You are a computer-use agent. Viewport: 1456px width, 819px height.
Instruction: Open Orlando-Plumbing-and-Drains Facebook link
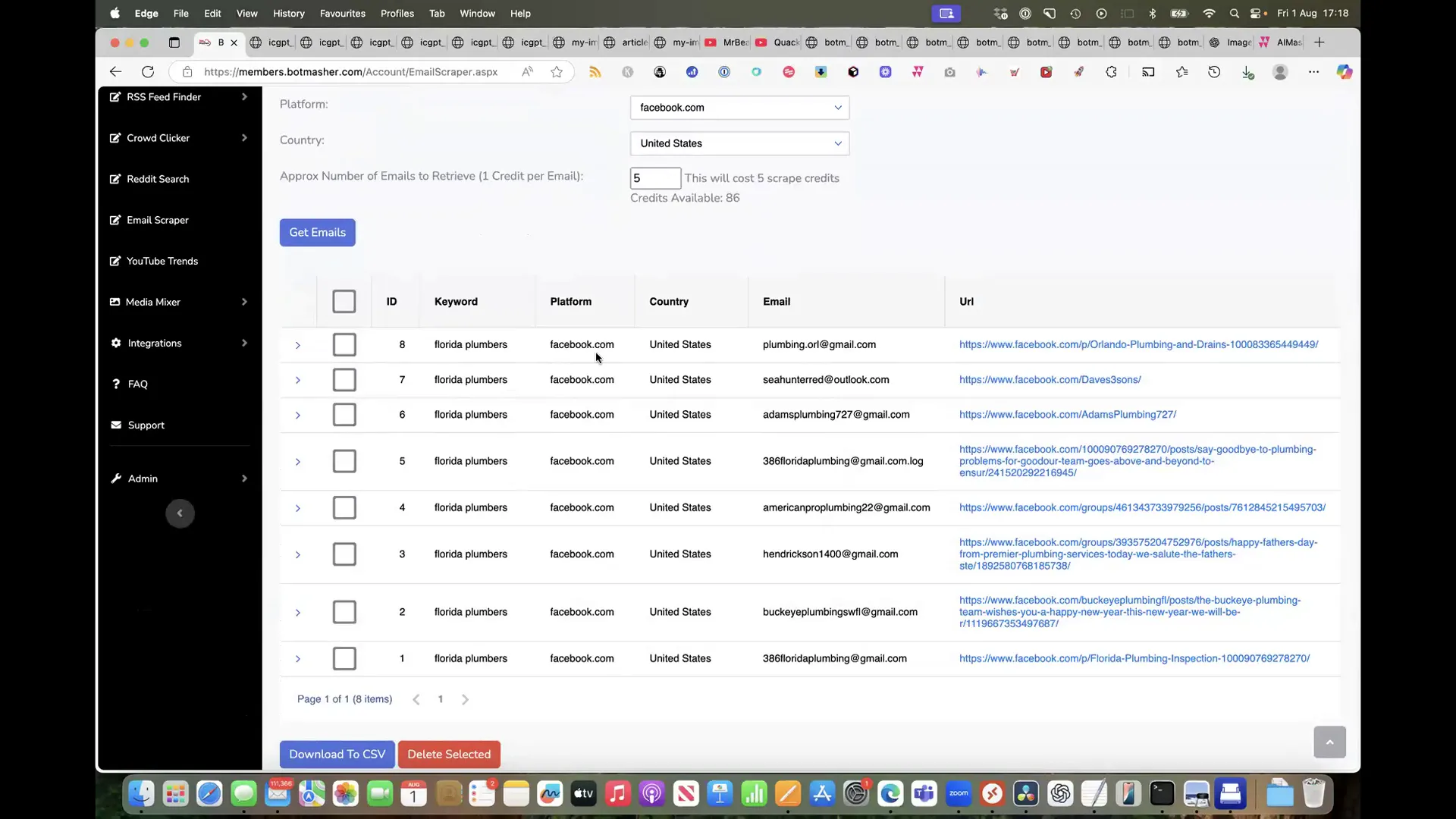(1138, 344)
